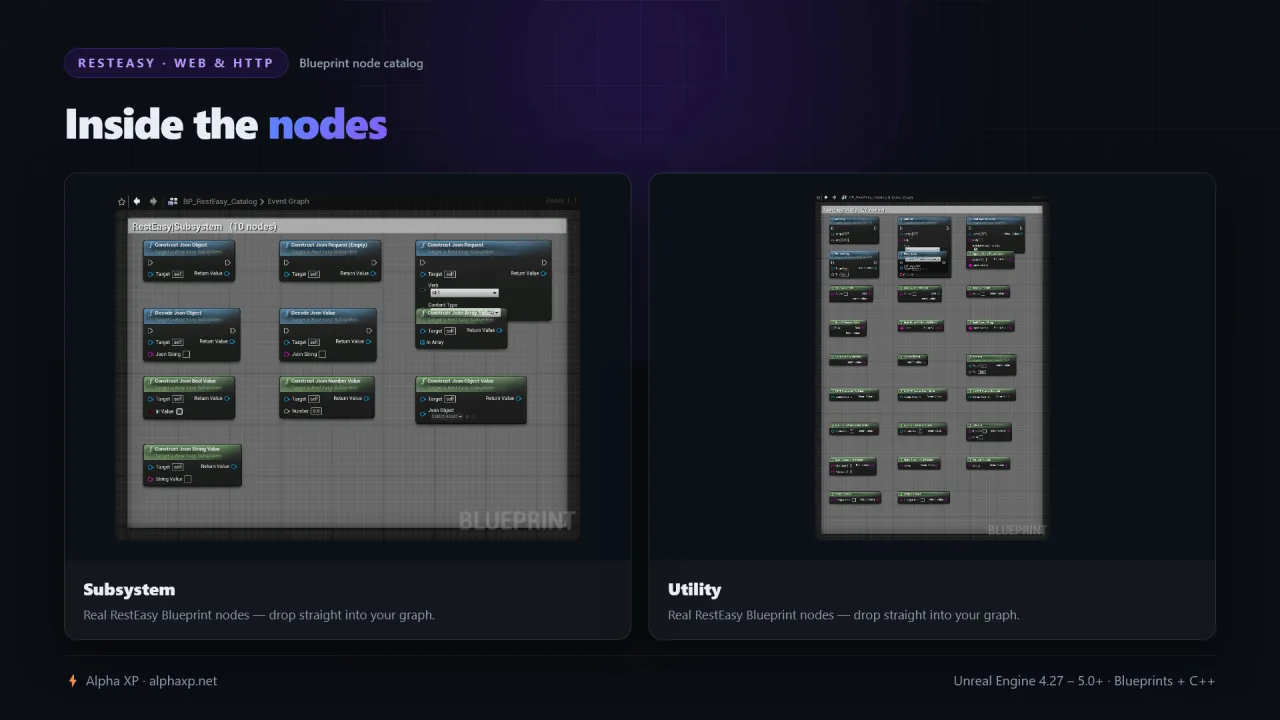
Task: Open Select Asset dropdown on Construct Json Object Value
Action: (x=447, y=416)
